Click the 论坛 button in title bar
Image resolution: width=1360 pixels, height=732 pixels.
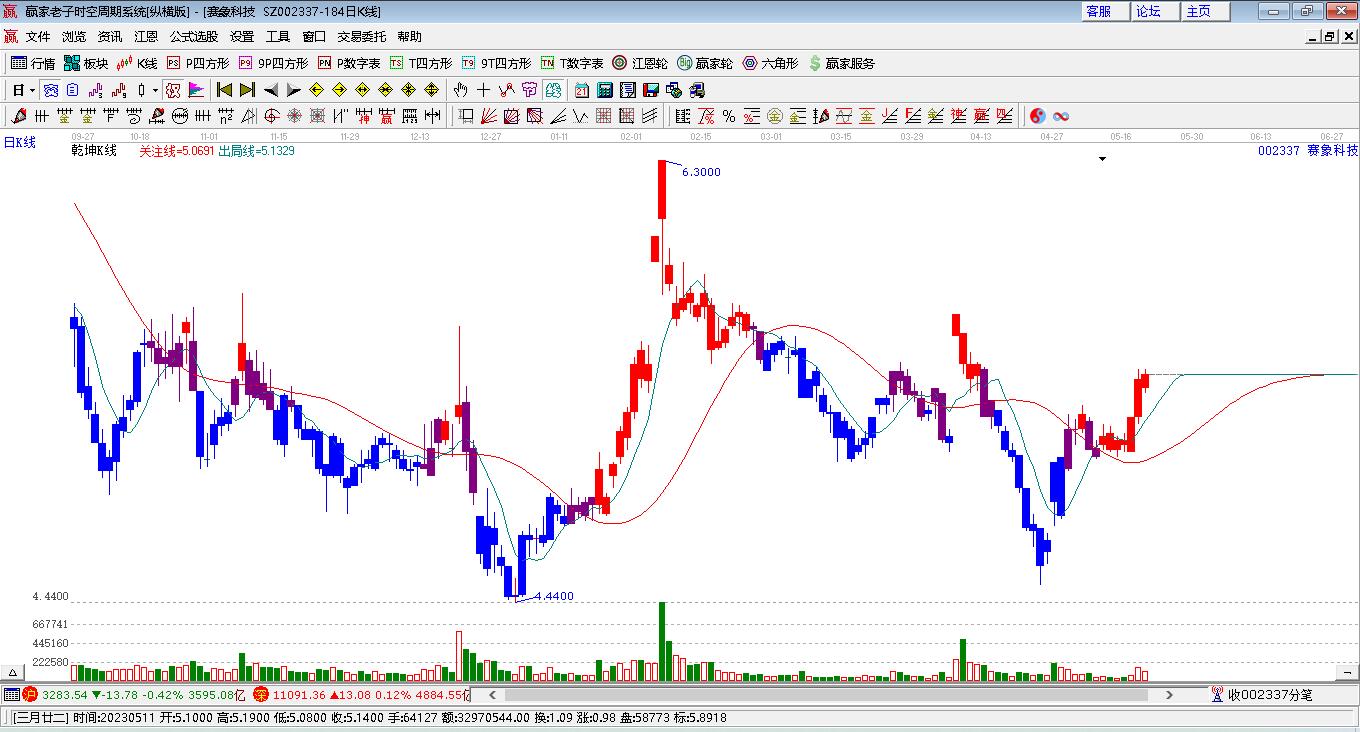click(x=1155, y=11)
